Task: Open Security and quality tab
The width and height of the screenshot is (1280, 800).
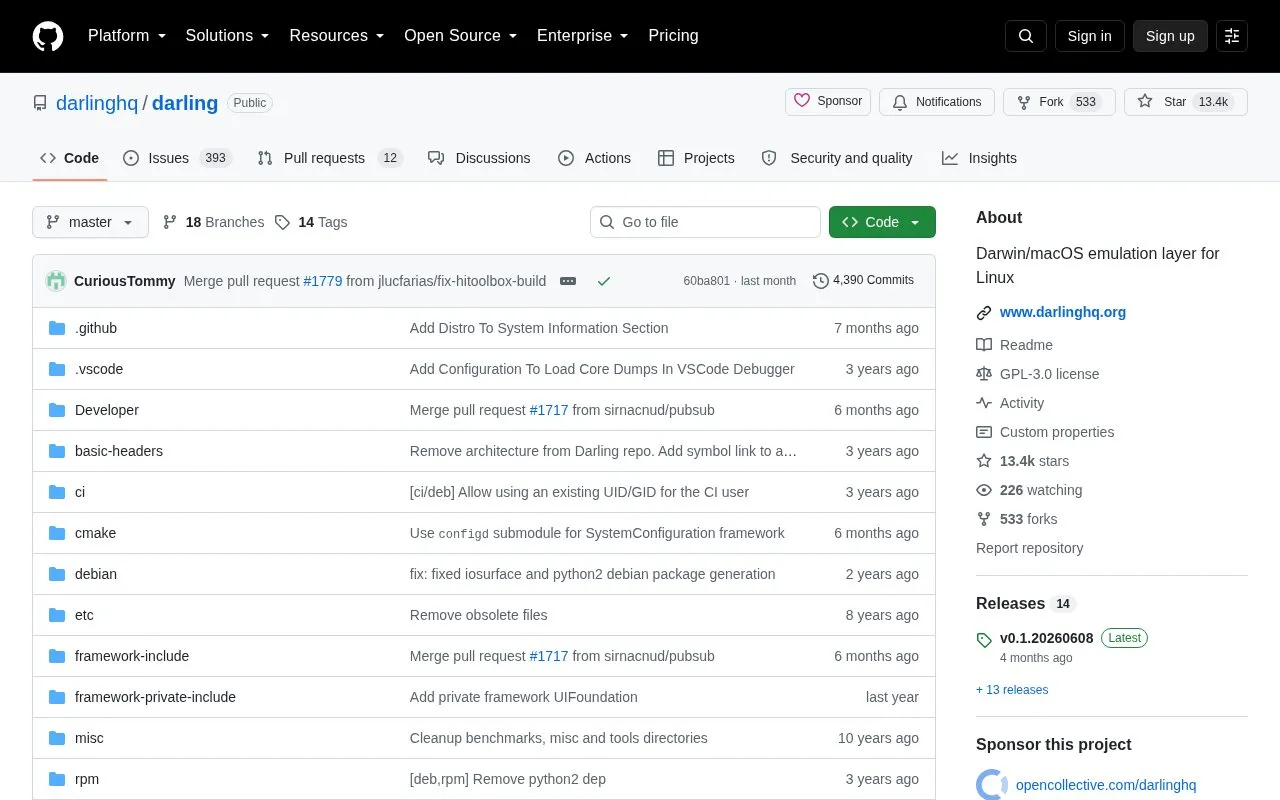Action: pos(837,158)
